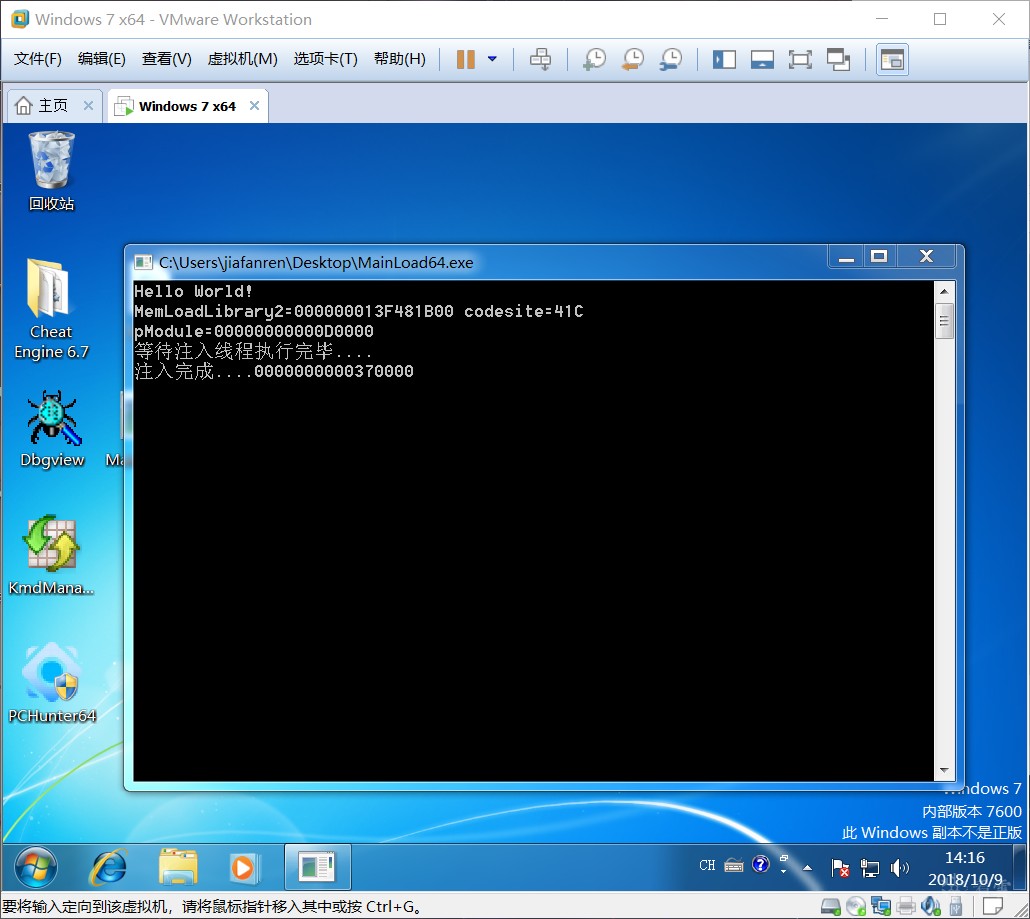This screenshot has width=1030, height=919.
Task: Close the 主页 tab
Action: tap(88, 106)
